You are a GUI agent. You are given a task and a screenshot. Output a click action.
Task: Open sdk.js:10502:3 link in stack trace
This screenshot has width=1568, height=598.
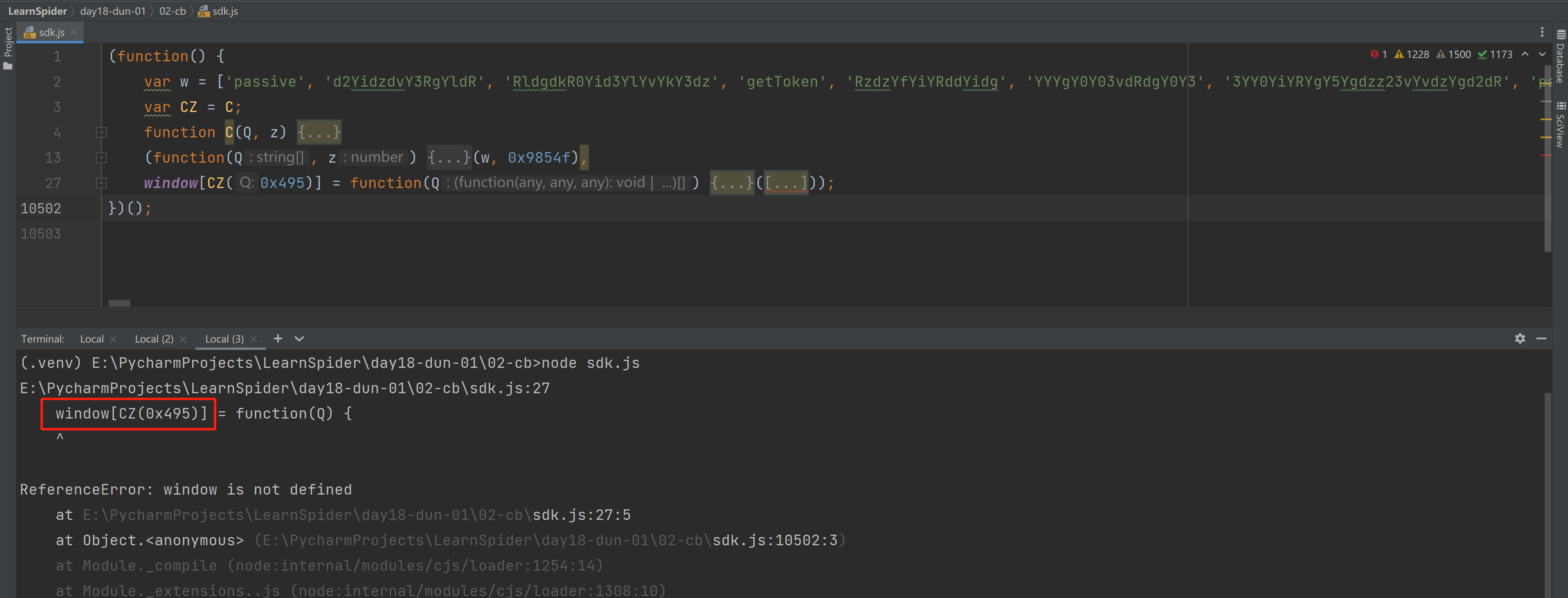(775, 541)
